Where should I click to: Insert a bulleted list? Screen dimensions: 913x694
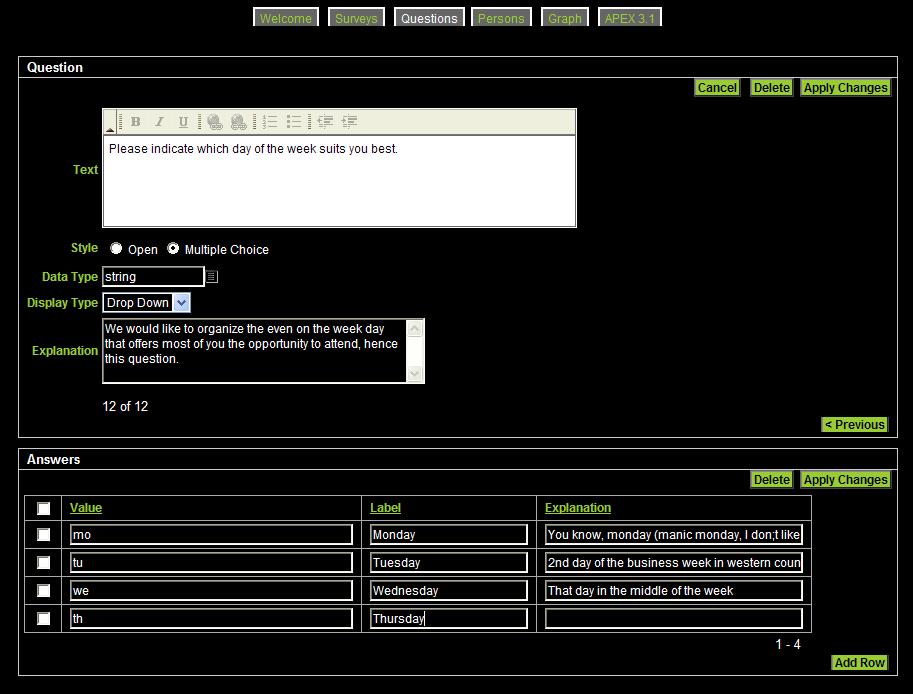tap(293, 122)
